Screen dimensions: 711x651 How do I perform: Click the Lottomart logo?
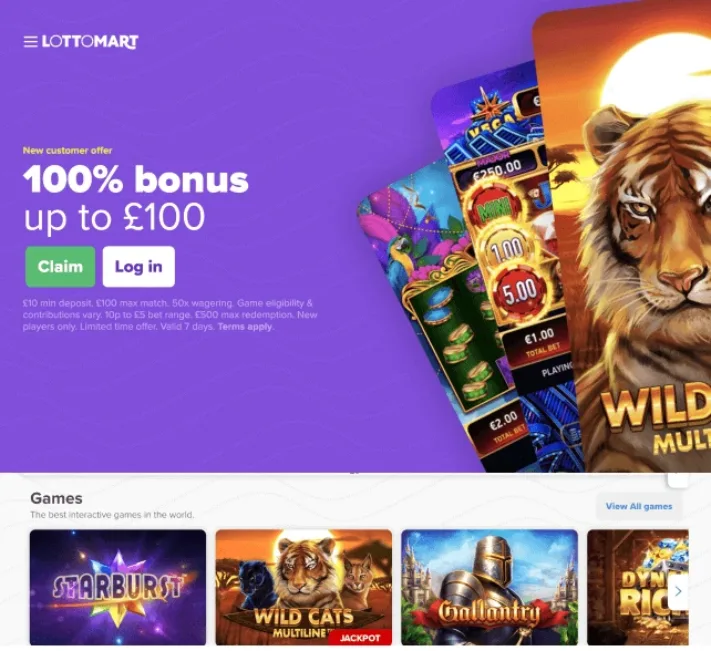pyautogui.click(x=90, y=42)
